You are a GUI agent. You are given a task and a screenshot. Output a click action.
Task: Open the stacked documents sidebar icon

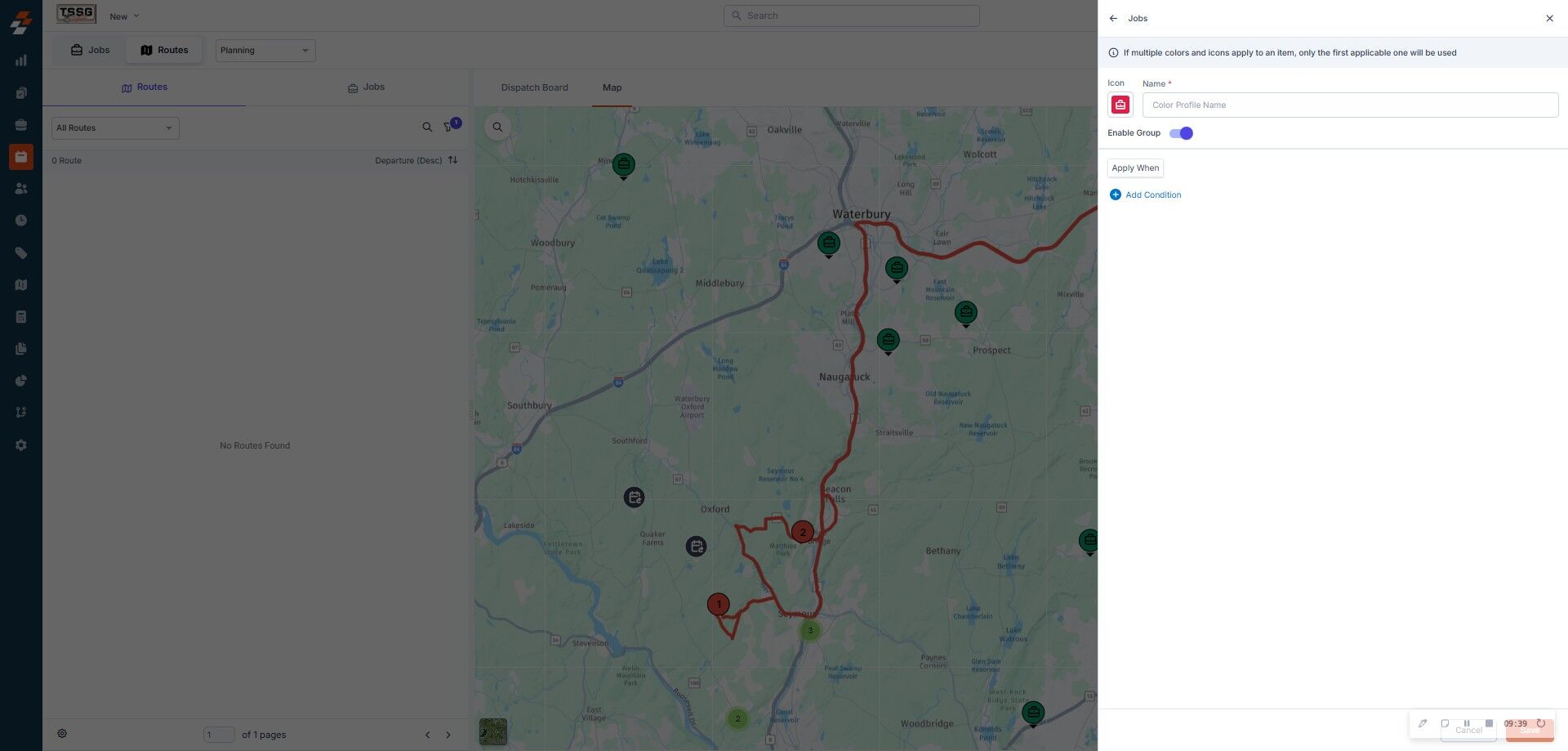coord(21,349)
